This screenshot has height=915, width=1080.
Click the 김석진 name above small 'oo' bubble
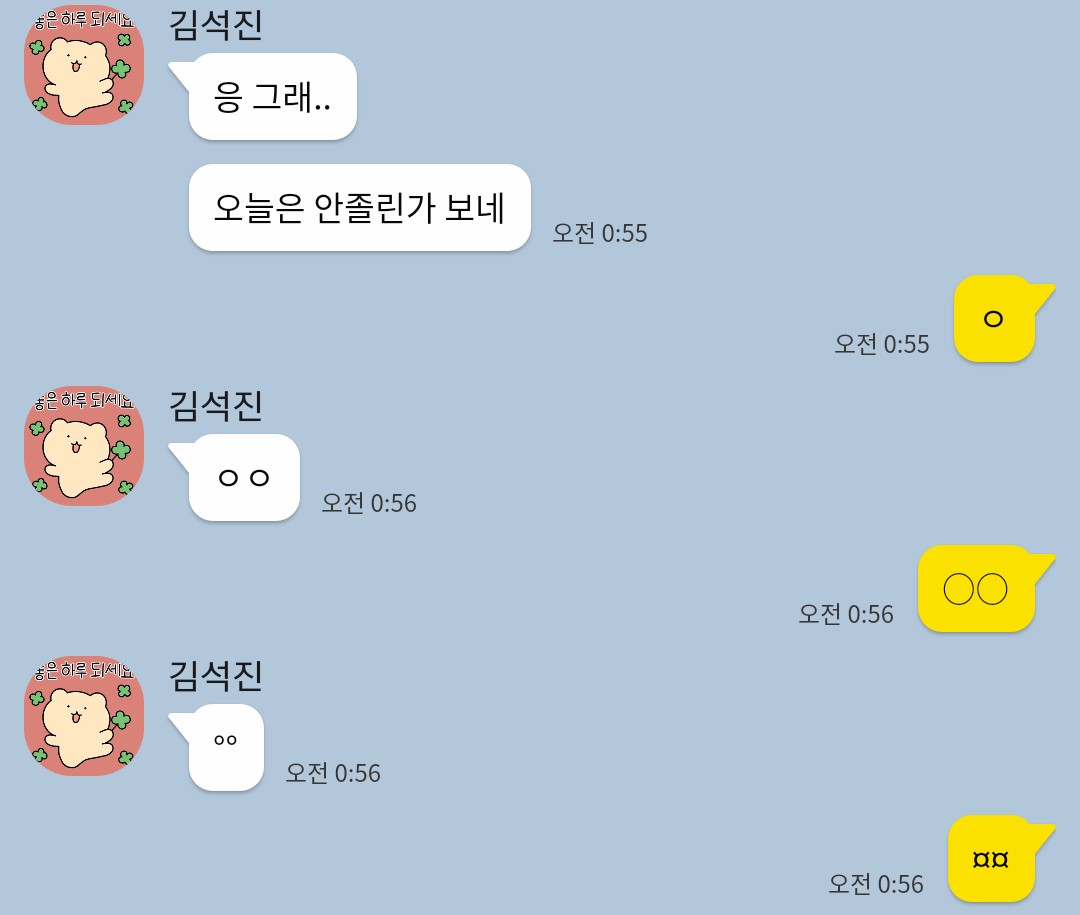pyautogui.click(x=216, y=676)
